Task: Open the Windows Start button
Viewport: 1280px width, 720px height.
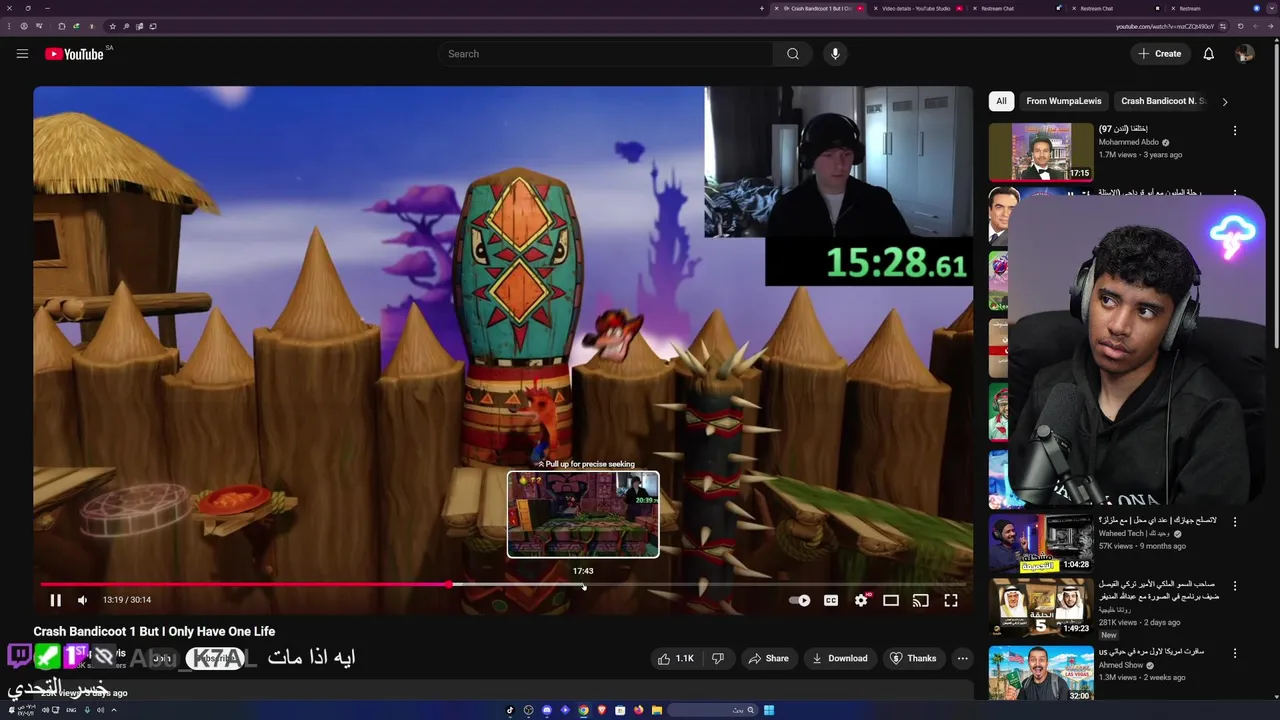Action: tap(769, 710)
